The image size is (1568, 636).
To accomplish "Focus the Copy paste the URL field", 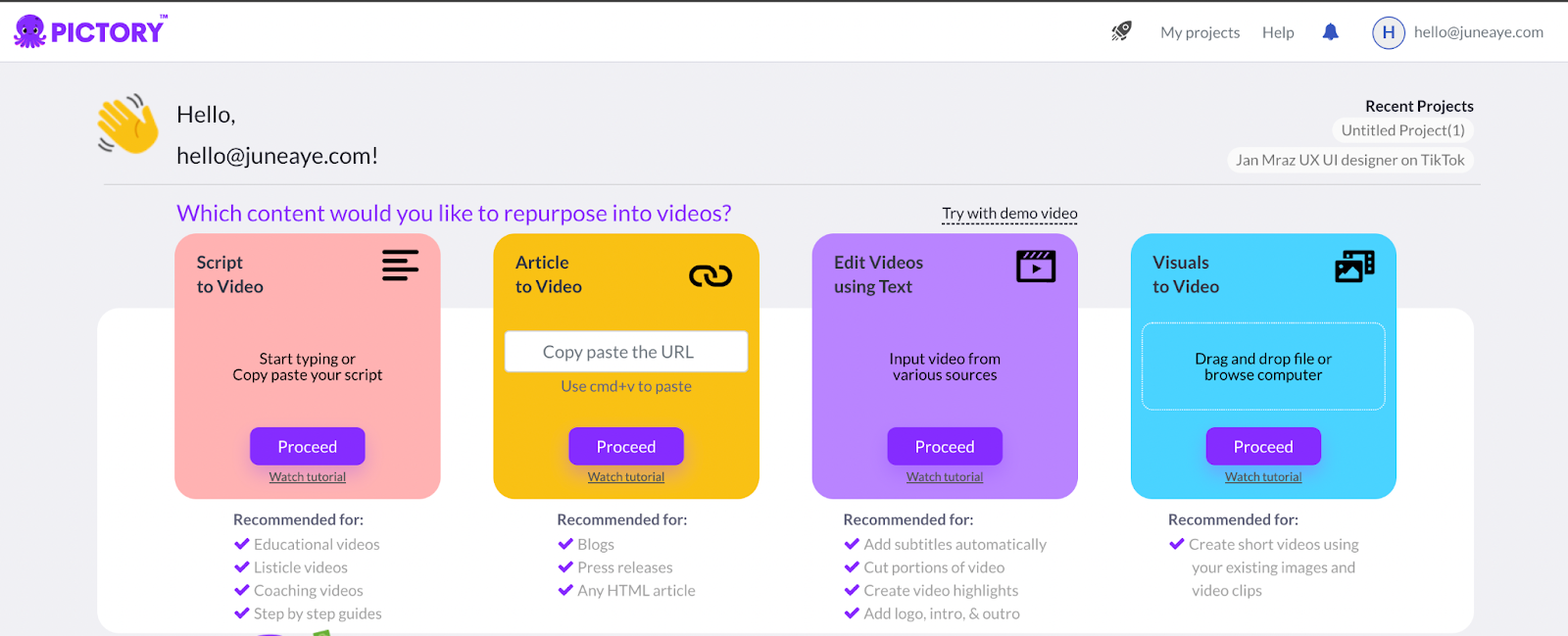I will (x=626, y=352).
